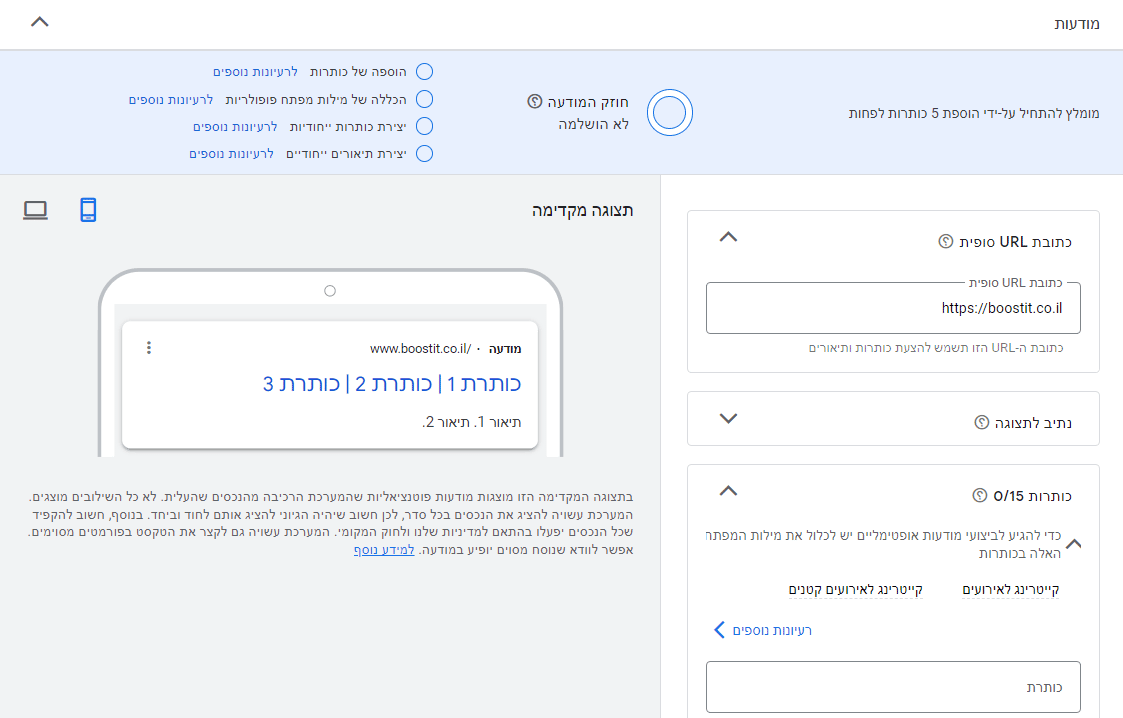Click the יצירת כותרות ייחודיות status circle
Viewport: 1123px width, 718px height.
click(x=425, y=126)
